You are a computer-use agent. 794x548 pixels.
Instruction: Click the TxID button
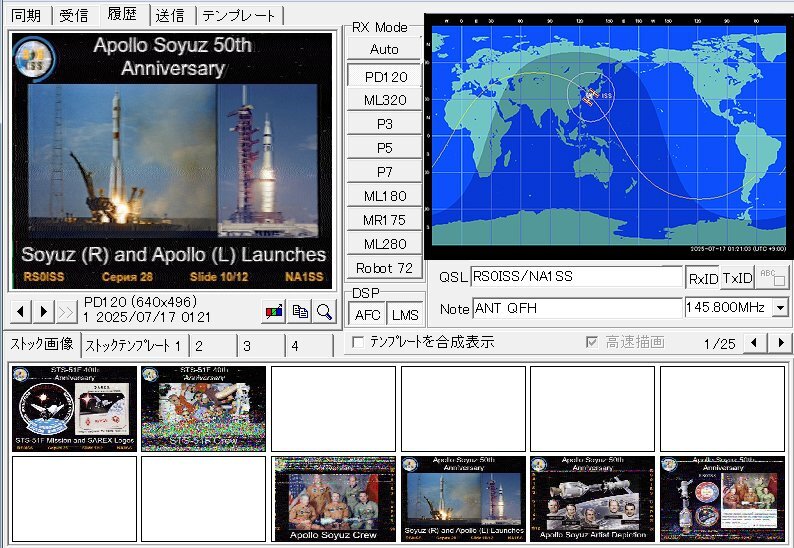click(x=737, y=278)
